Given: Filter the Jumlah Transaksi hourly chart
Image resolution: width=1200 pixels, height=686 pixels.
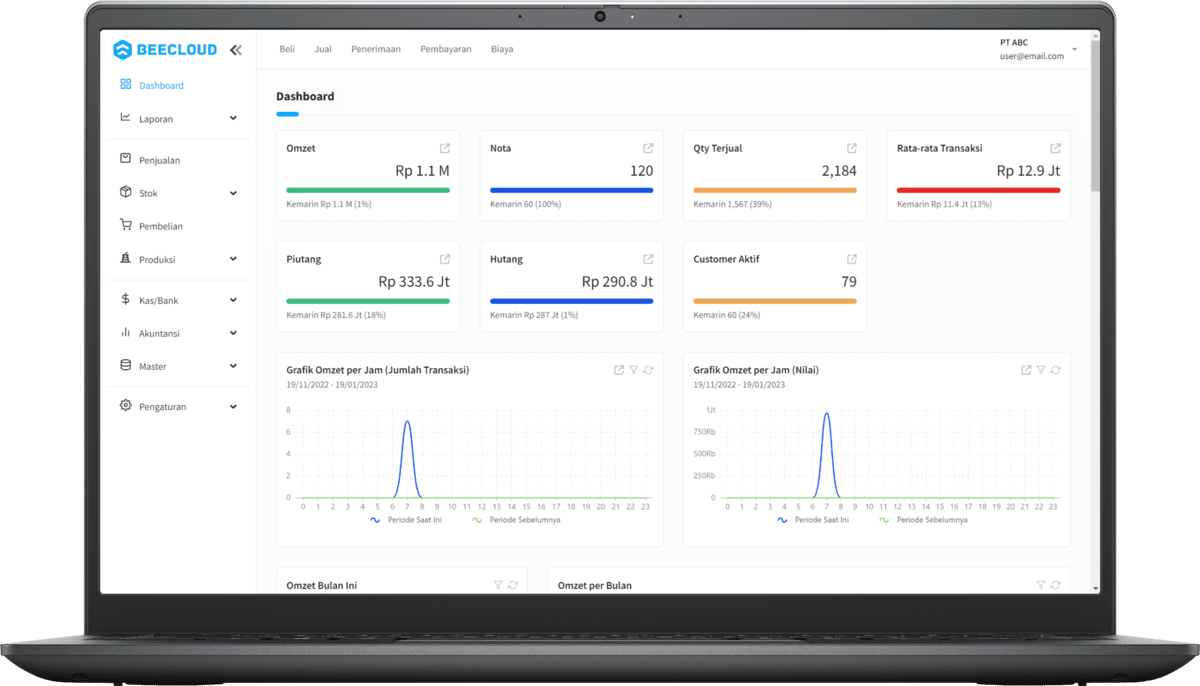Looking at the screenshot, I should tap(634, 370).
